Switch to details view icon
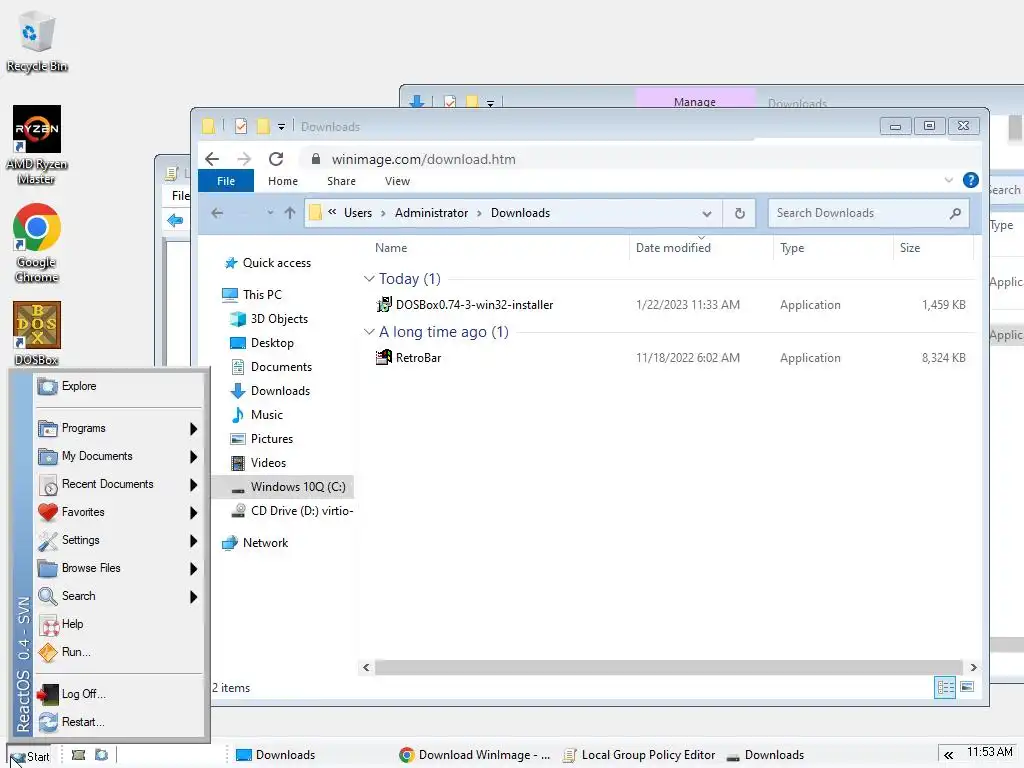 (x=944, y=688)
